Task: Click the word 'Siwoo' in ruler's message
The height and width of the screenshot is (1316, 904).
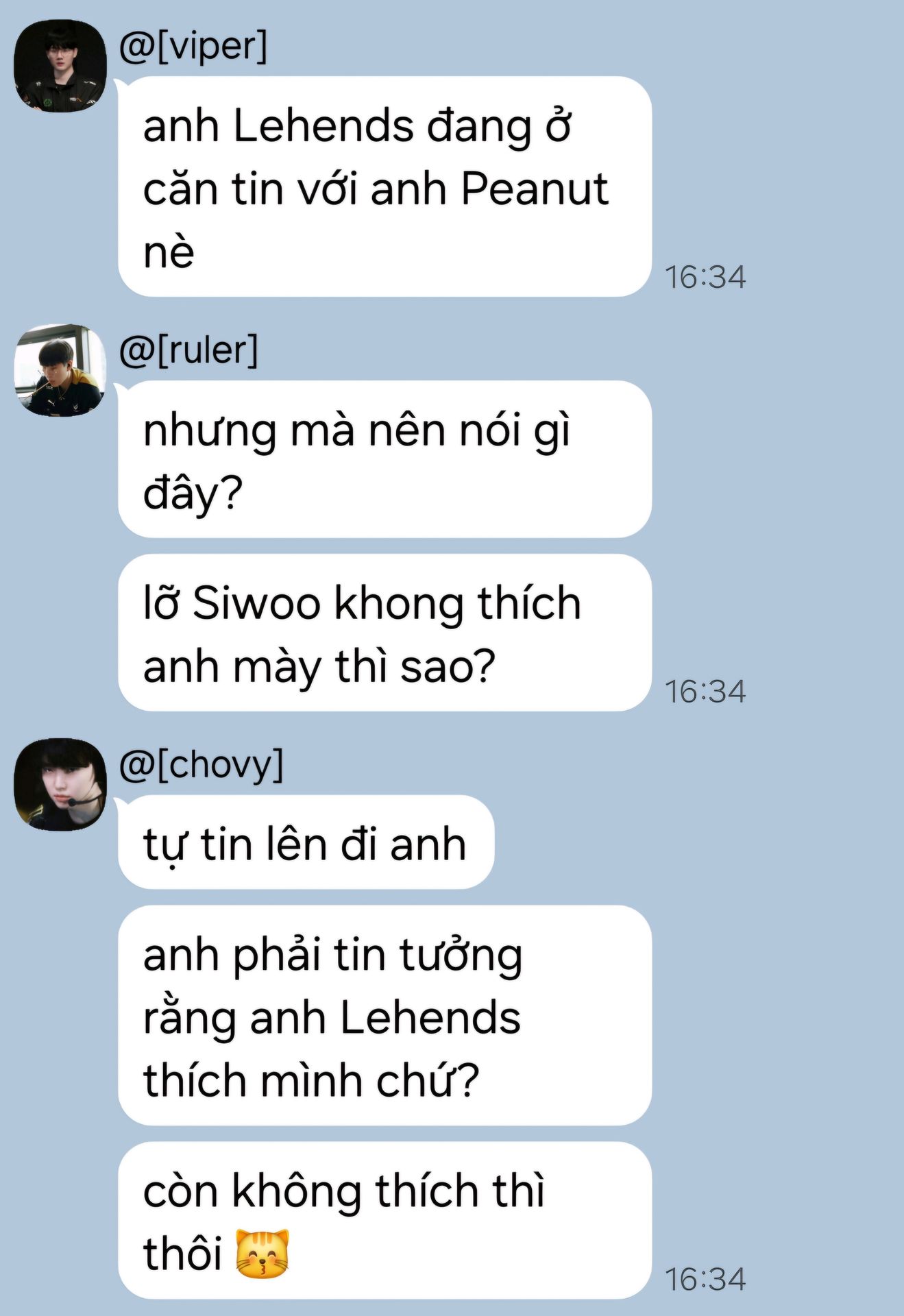Action: (256, 604)
